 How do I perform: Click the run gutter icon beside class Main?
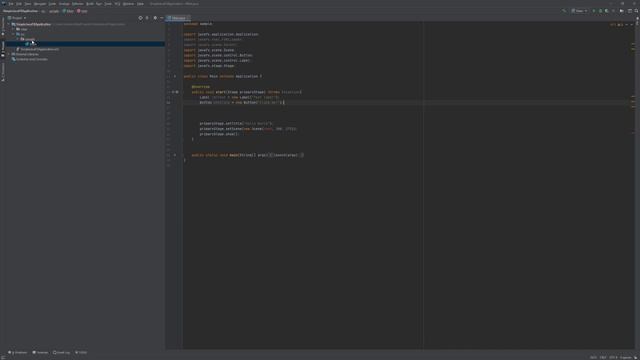[x=175, y=76]
